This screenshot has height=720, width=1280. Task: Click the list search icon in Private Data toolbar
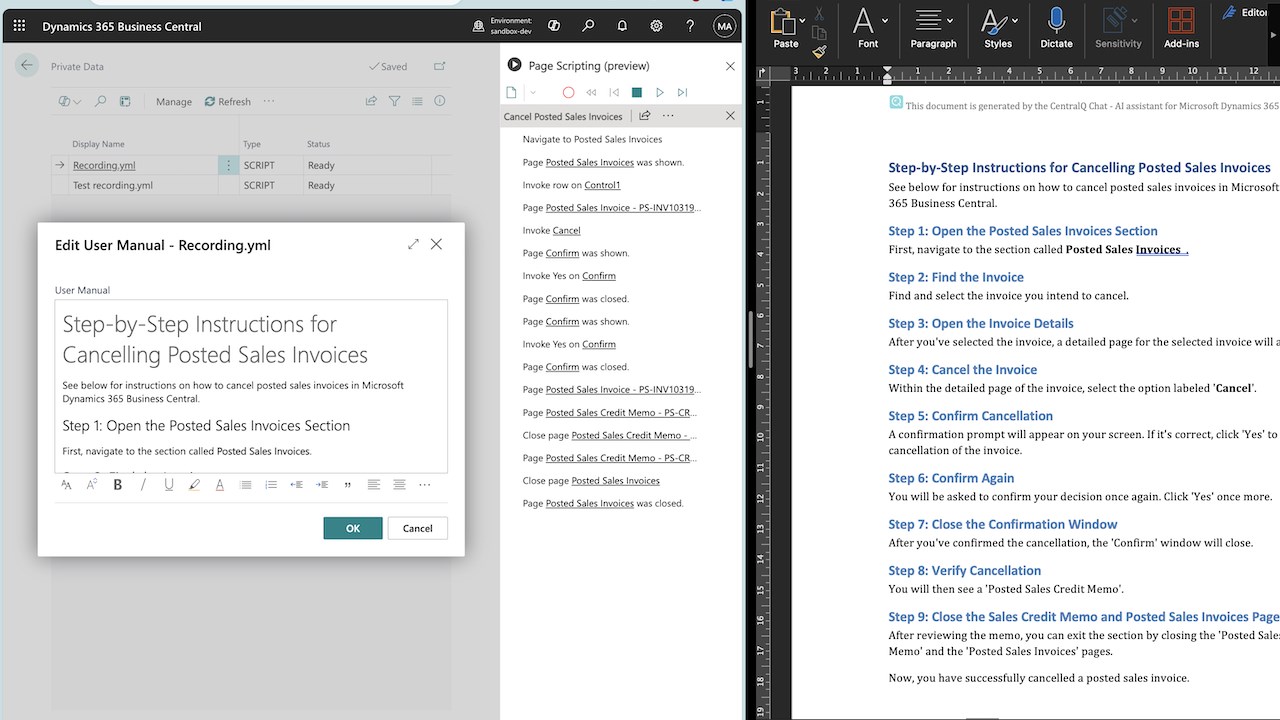point(100,101)
